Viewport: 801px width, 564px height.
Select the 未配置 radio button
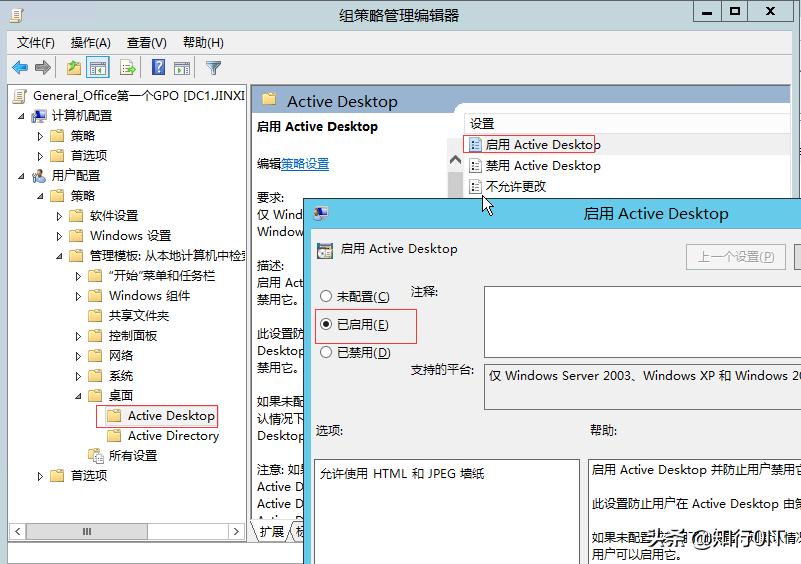(326, 297)
